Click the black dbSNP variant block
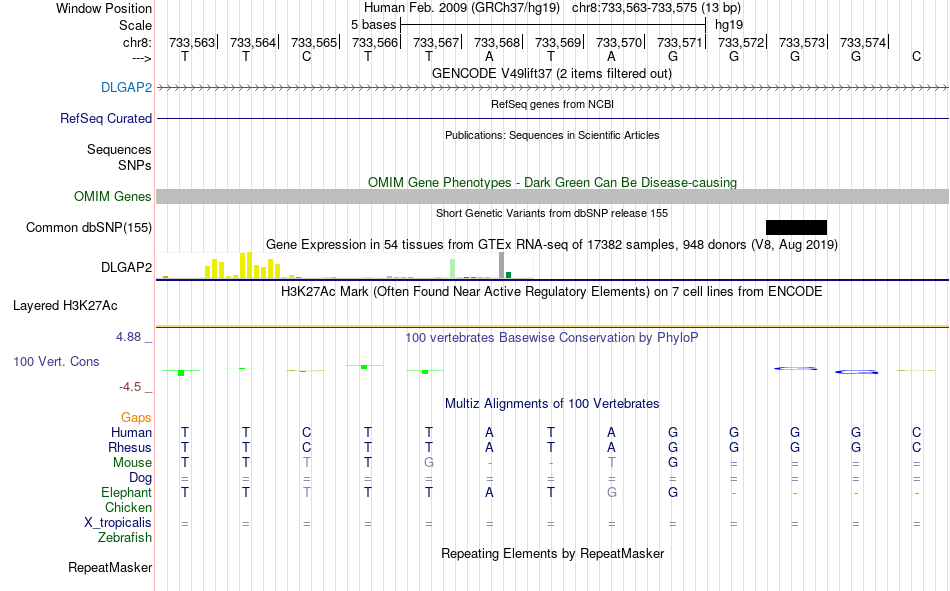This screenshot has width=950, height=591. [796, 227]
